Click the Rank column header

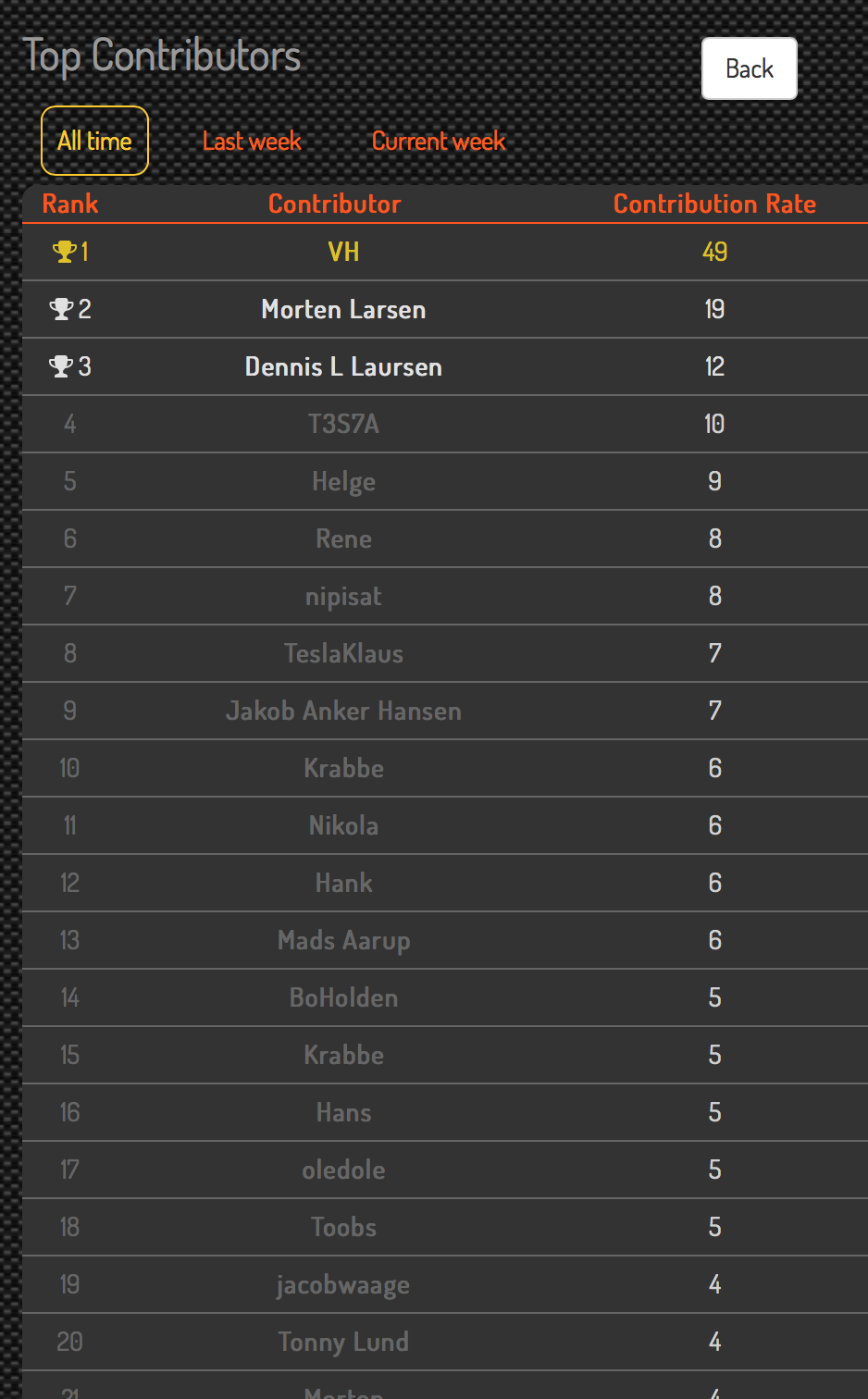(x=70, y=204)
